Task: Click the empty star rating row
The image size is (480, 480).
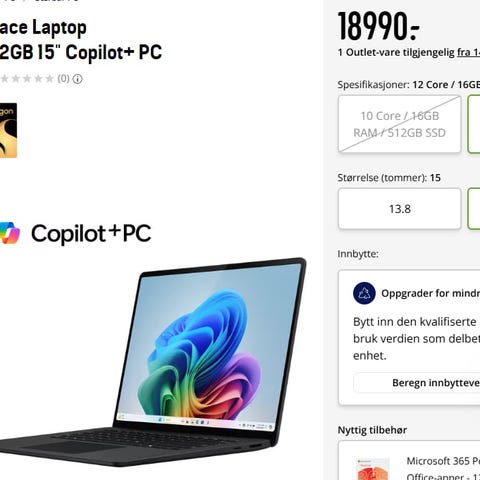Action: point(27,79)
